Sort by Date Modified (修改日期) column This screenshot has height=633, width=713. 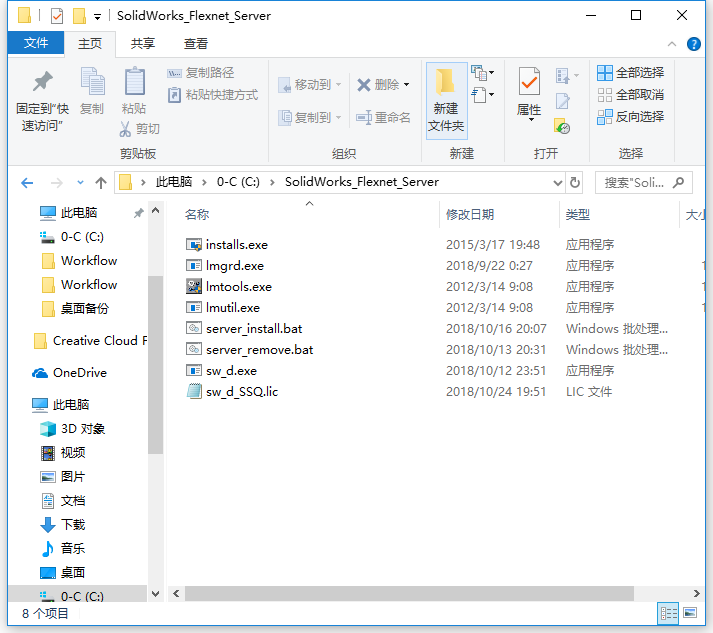pyautogui.click(x=470, y=215)
